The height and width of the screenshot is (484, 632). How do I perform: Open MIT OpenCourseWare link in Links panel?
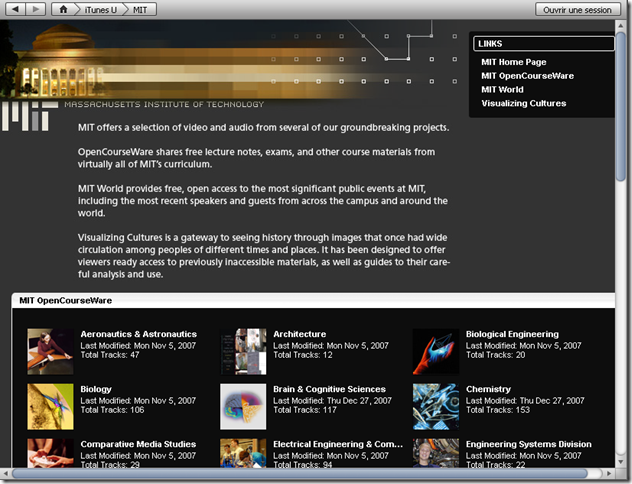click(527, 76)
